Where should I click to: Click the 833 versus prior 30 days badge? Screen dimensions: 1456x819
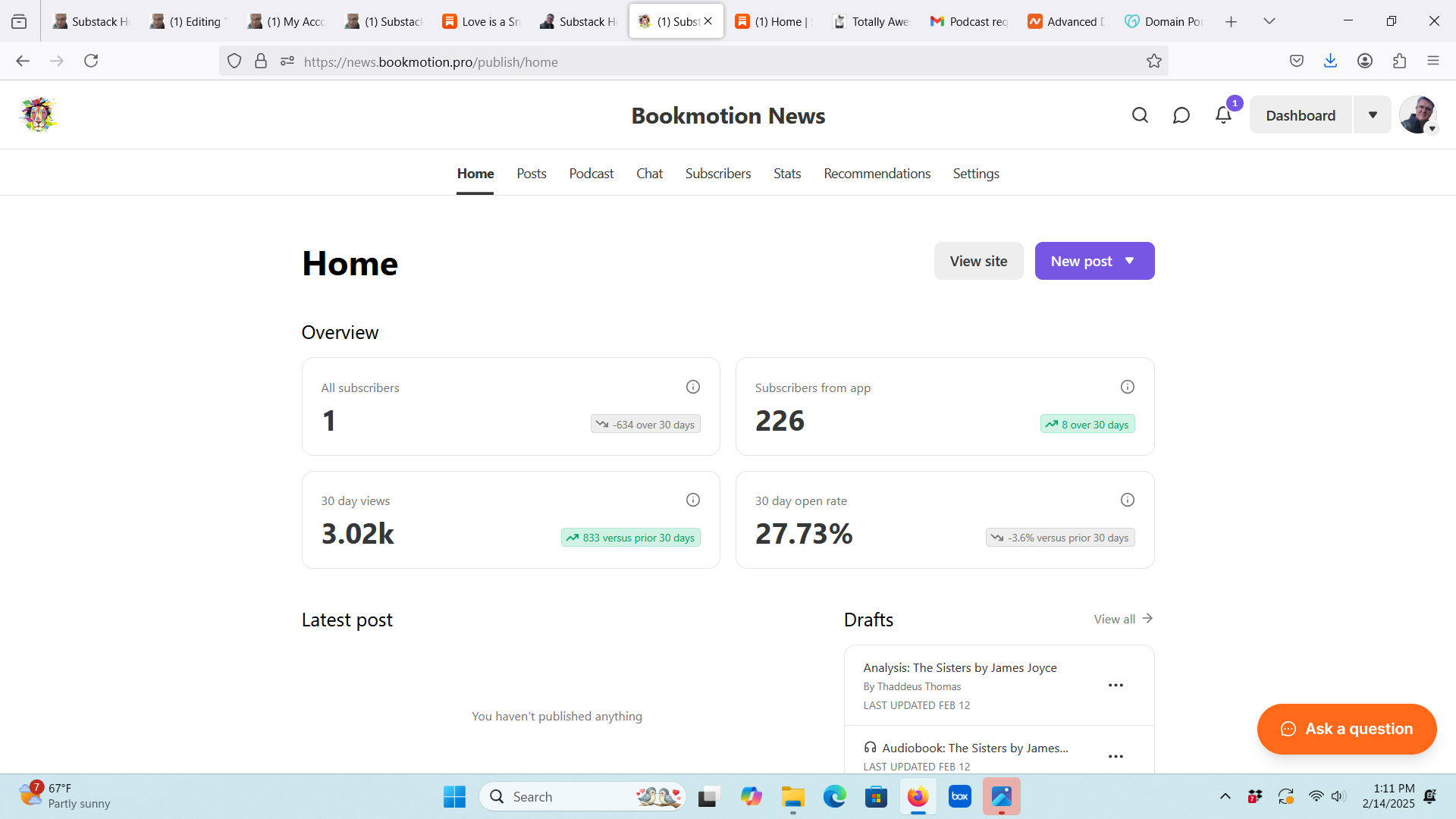[x=631, y=538]
